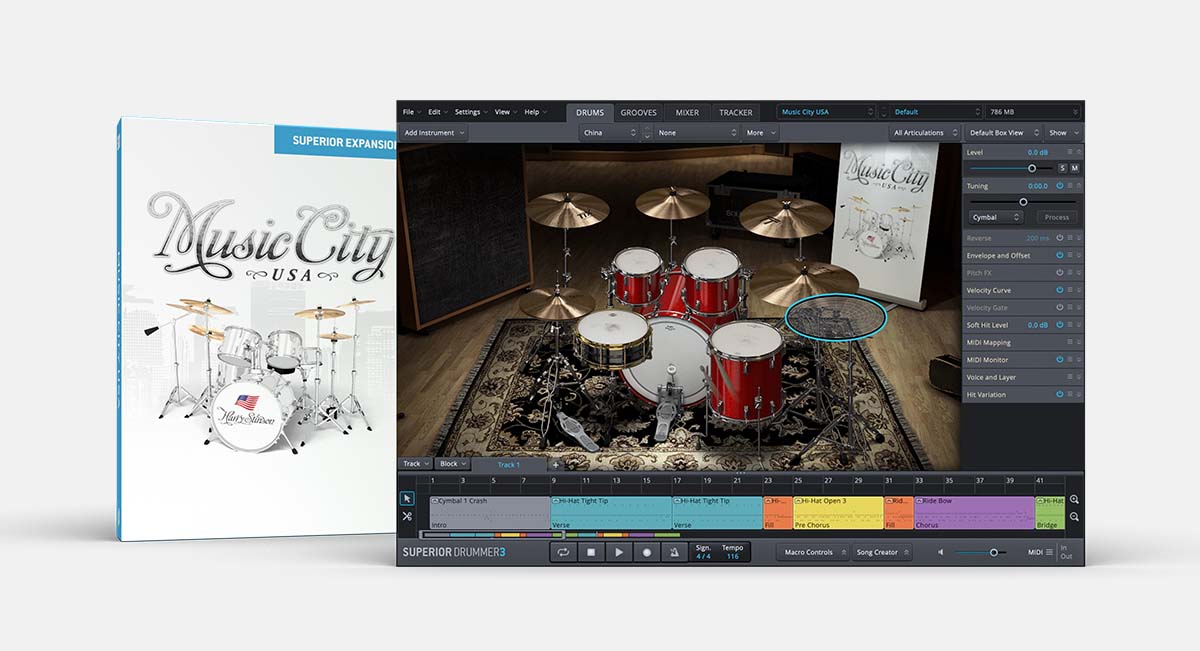Image resolution: width=1200 pixels, height=651 pixels.
Task: Open the Add Instrument dropdown
Action: tap(434, 132)
